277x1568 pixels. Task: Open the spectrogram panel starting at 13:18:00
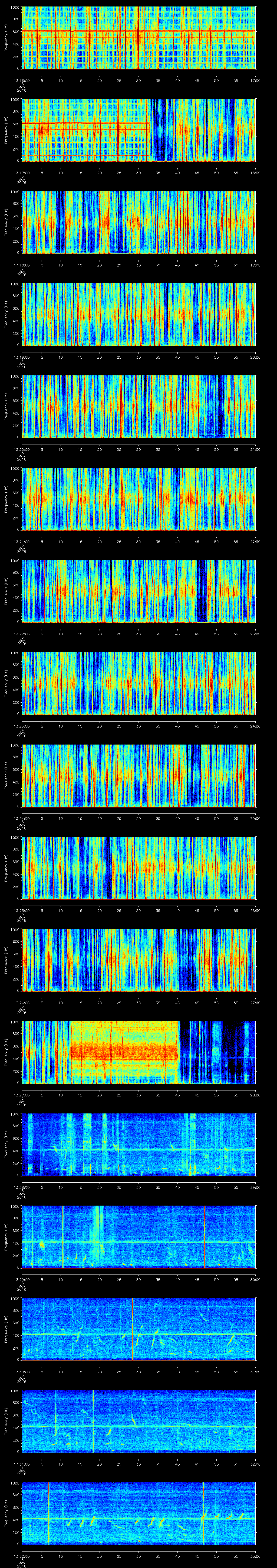pos(139,222)
